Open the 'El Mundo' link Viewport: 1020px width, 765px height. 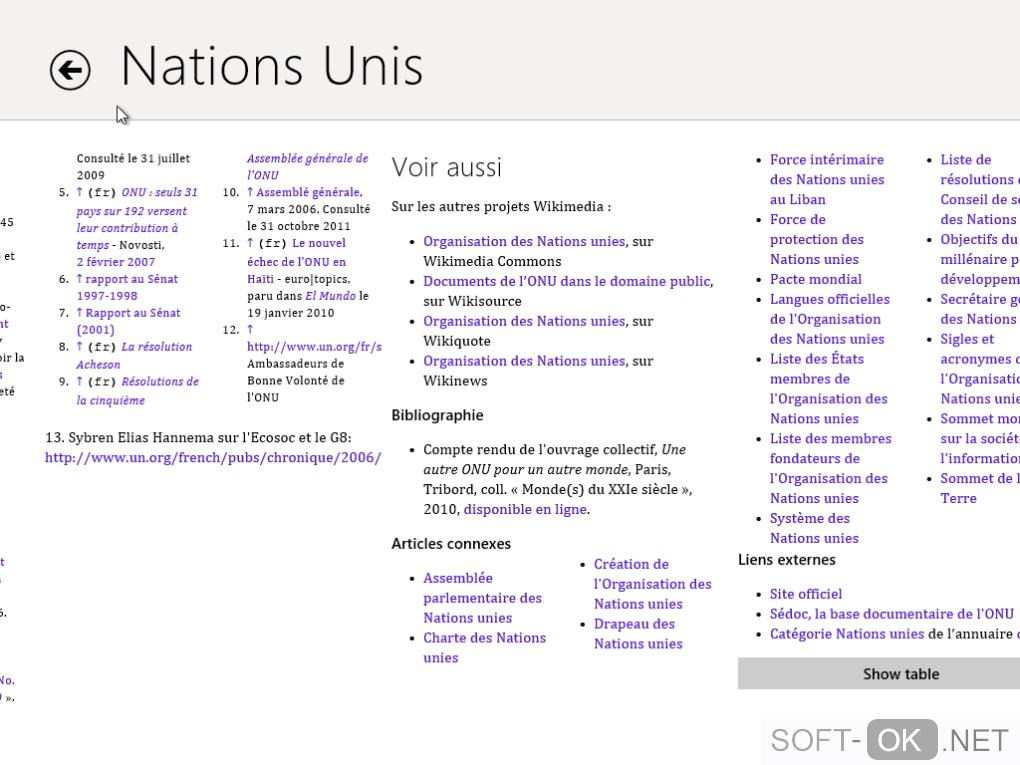(330, 295)
